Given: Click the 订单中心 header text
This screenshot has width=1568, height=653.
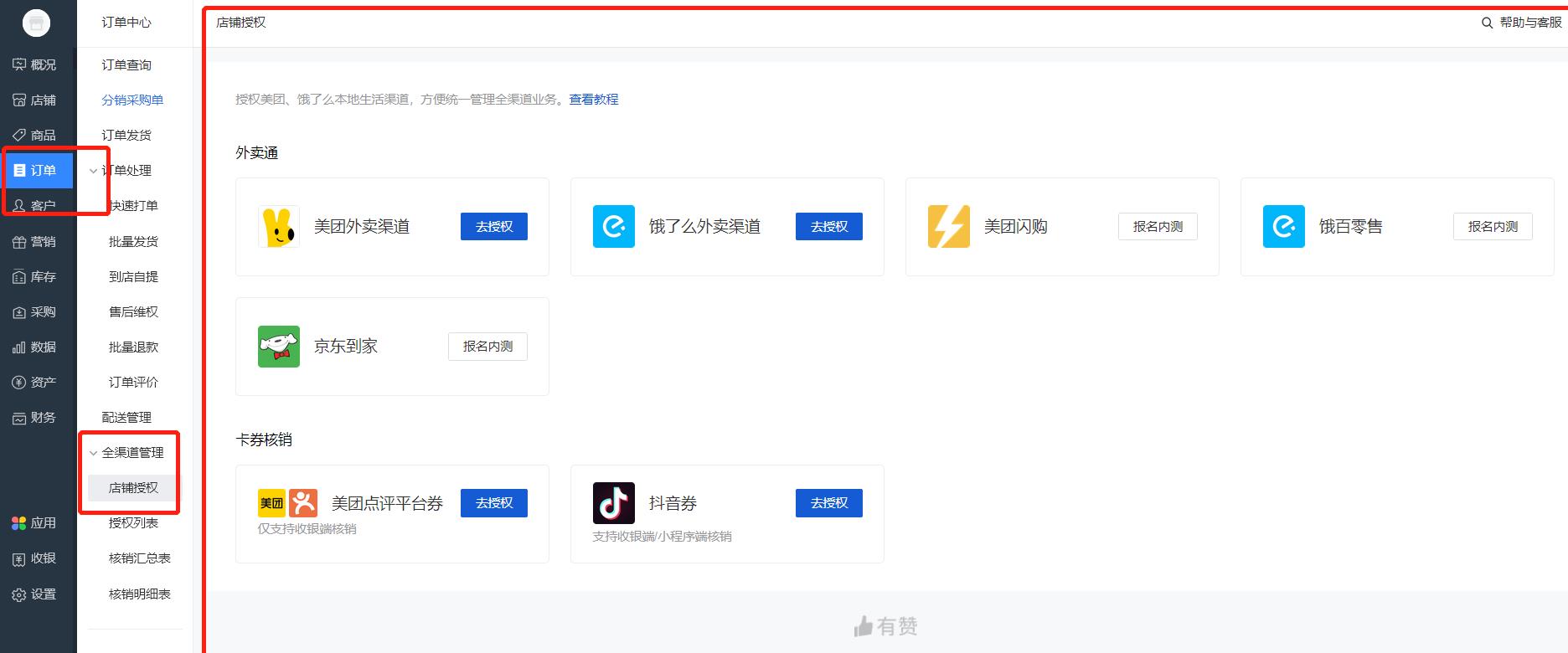Looking at the screenshot, I should pos(126,23).
